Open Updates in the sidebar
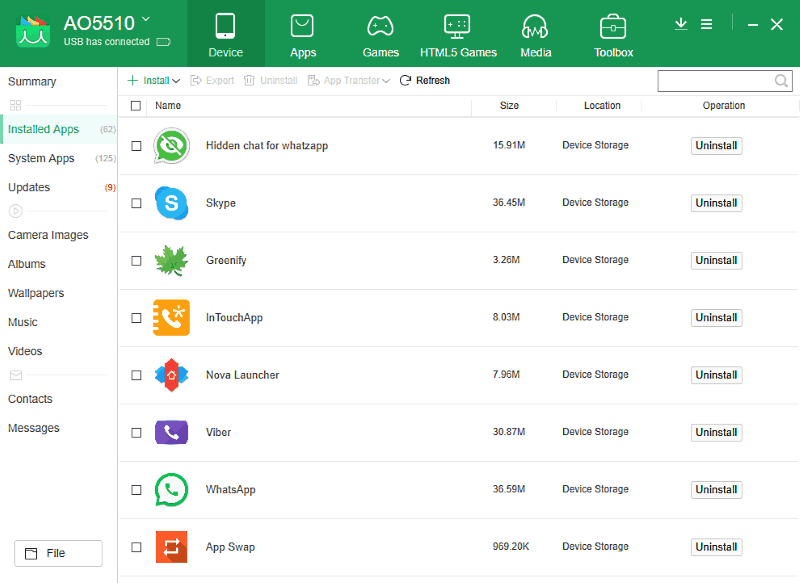The height and width of the screenshot is (583, 800). 59,188
